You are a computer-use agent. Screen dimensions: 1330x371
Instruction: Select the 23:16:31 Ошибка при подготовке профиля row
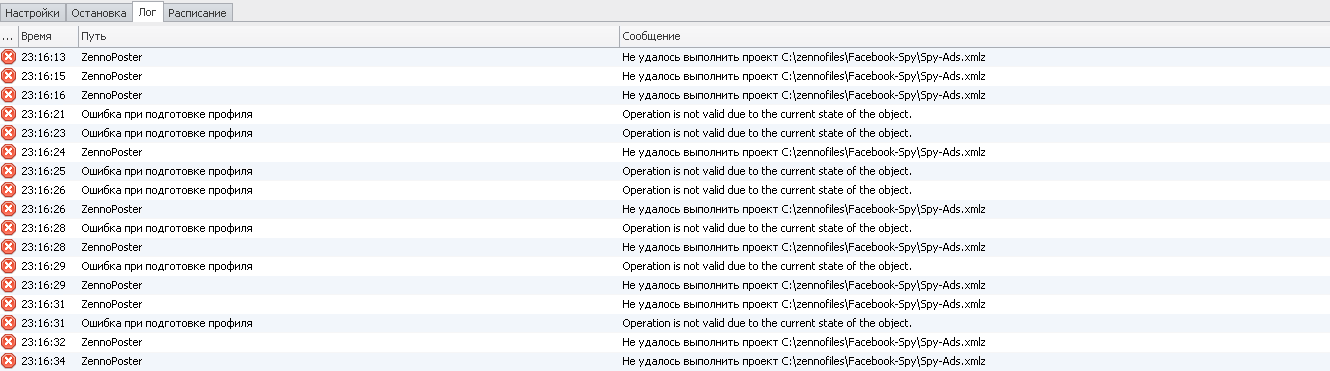click(x=665, y=323)
